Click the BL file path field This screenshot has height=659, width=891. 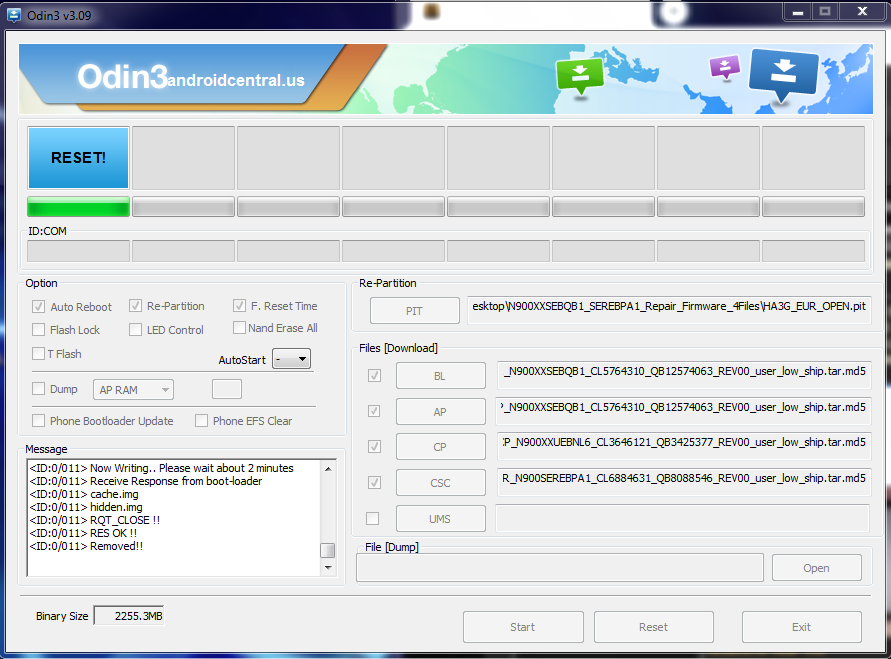point(683,375)
